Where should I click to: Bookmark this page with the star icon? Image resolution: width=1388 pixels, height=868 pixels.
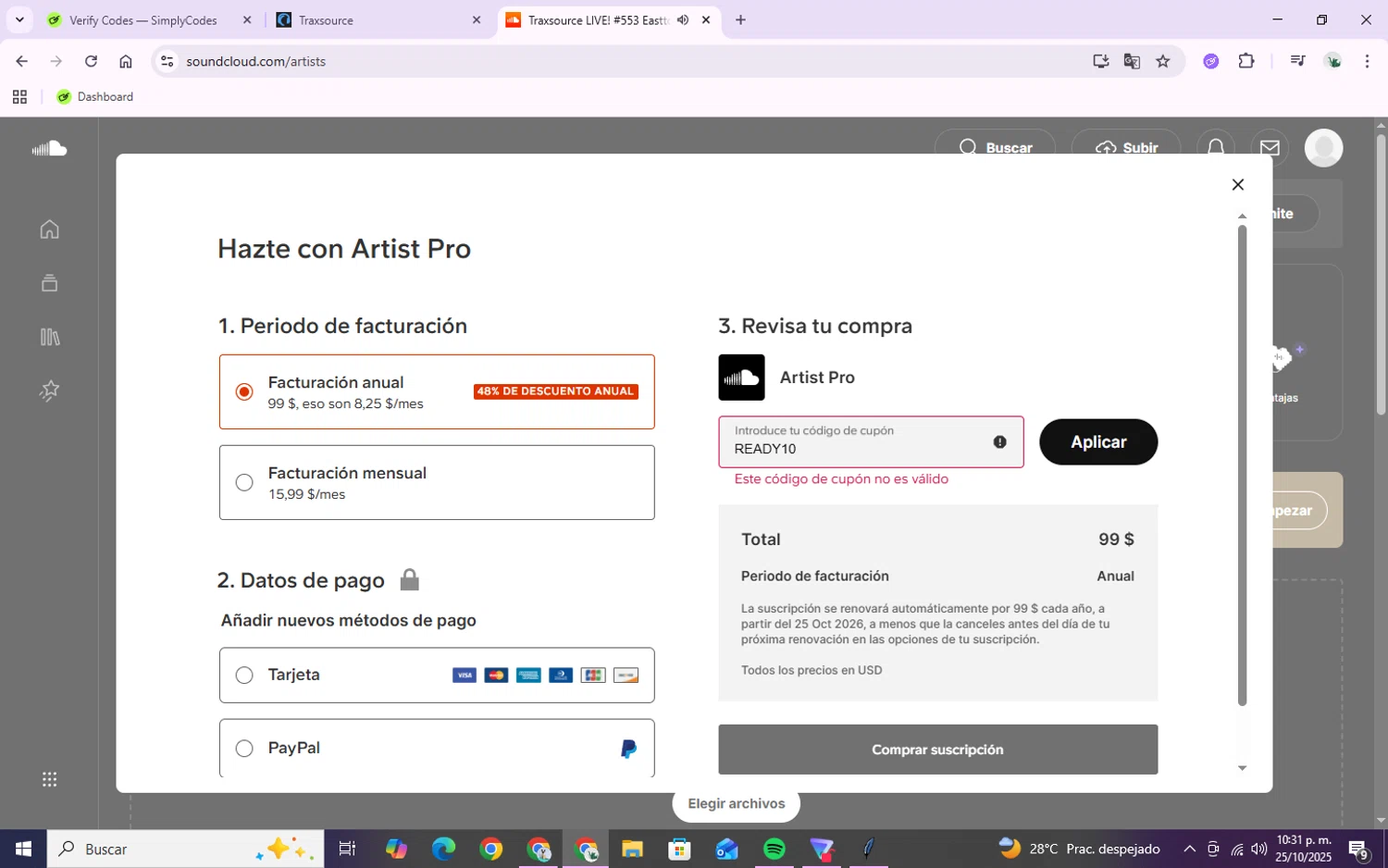1163,61
